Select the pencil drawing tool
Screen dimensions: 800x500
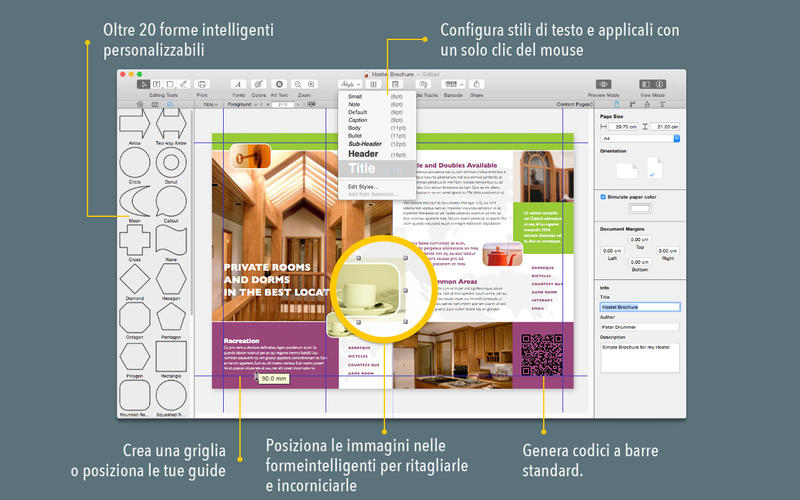point(184,84)
